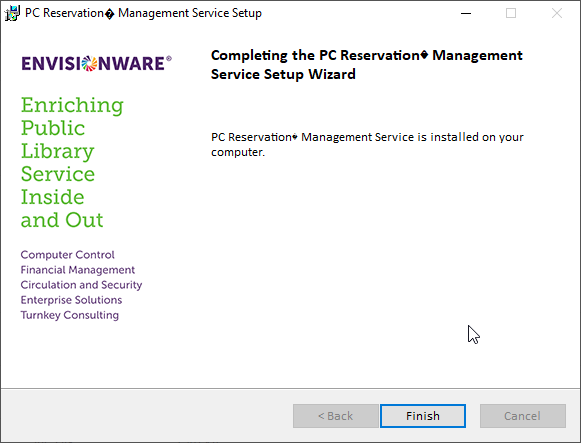Click the disabled maximize window button
This screenshot has height=443, width=581.
(511, 13)
